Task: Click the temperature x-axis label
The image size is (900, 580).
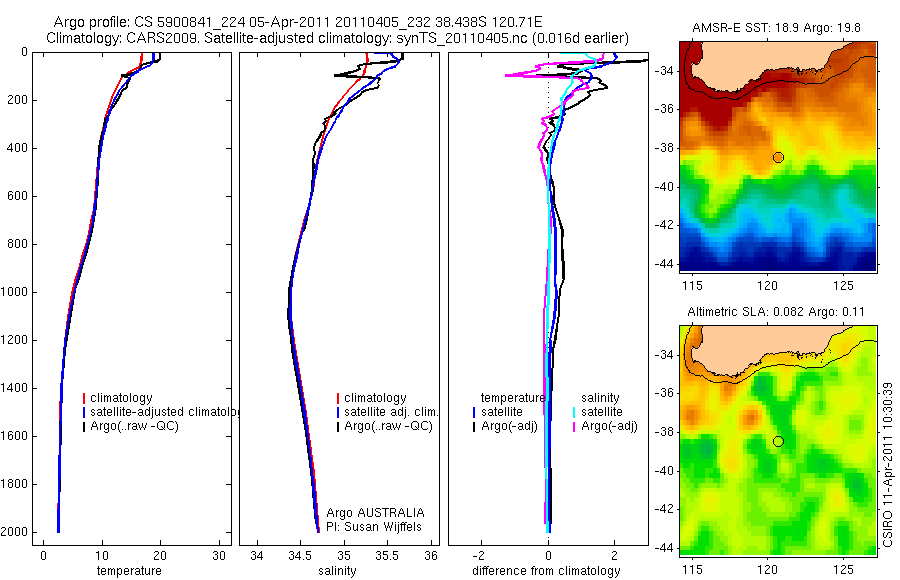Action: 129,571
